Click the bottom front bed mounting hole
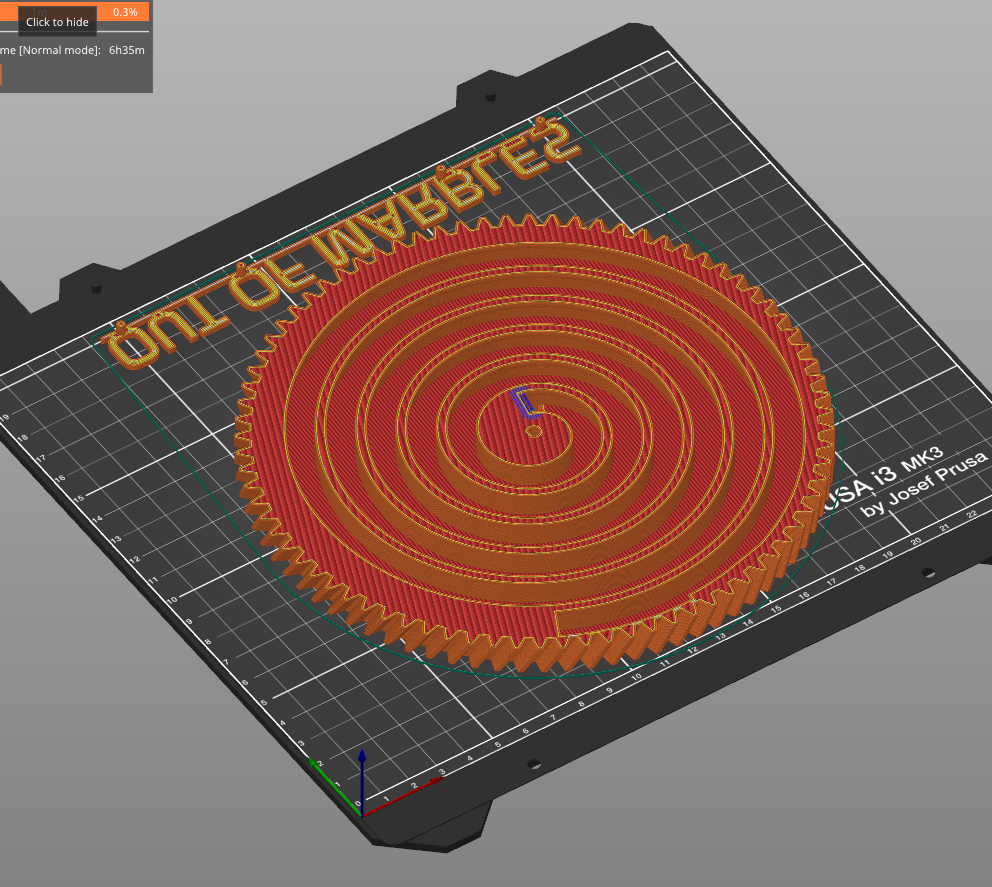Screen dimensions: 992x887 [534, 764]
